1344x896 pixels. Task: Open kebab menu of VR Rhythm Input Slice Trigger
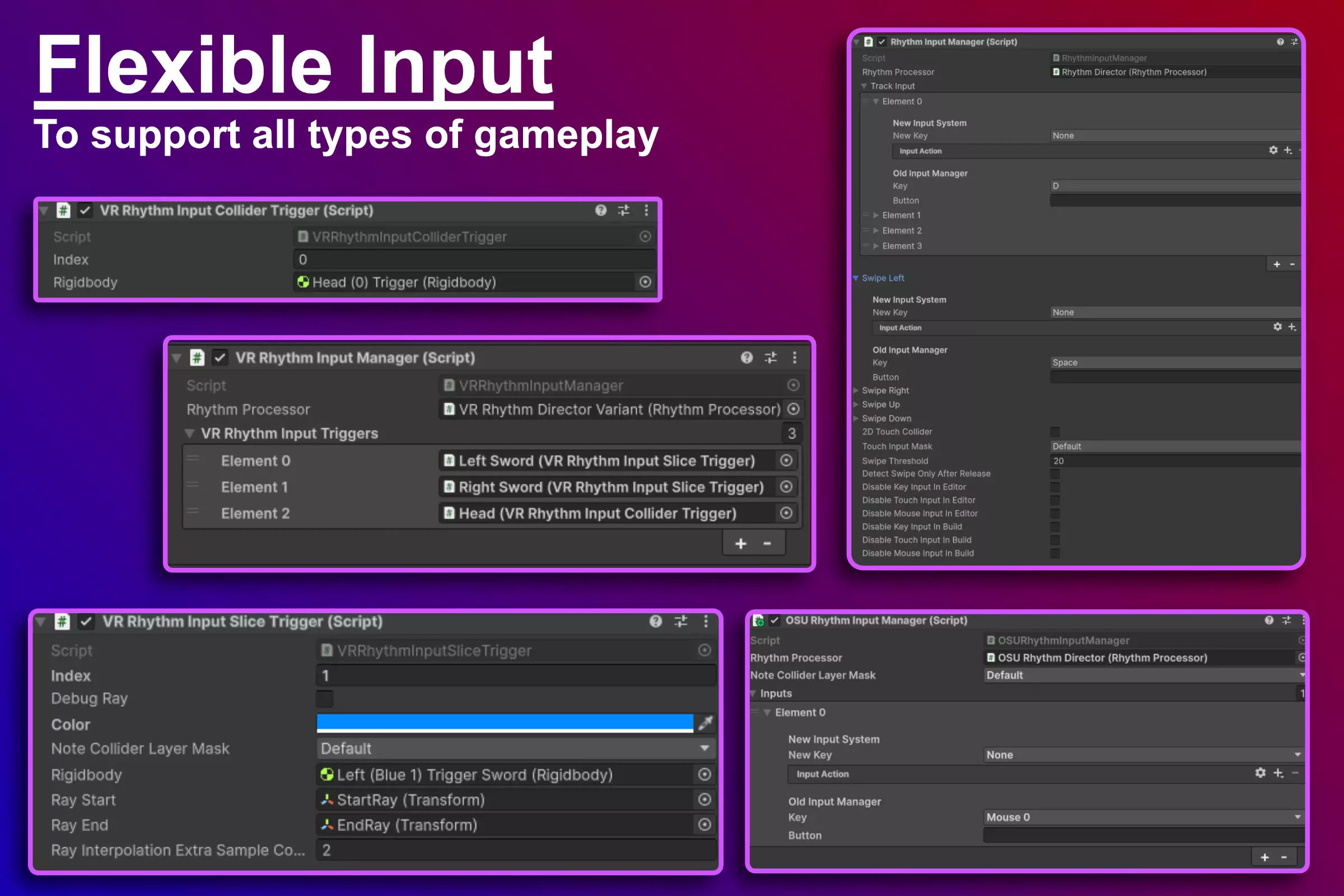click(706, 621)
